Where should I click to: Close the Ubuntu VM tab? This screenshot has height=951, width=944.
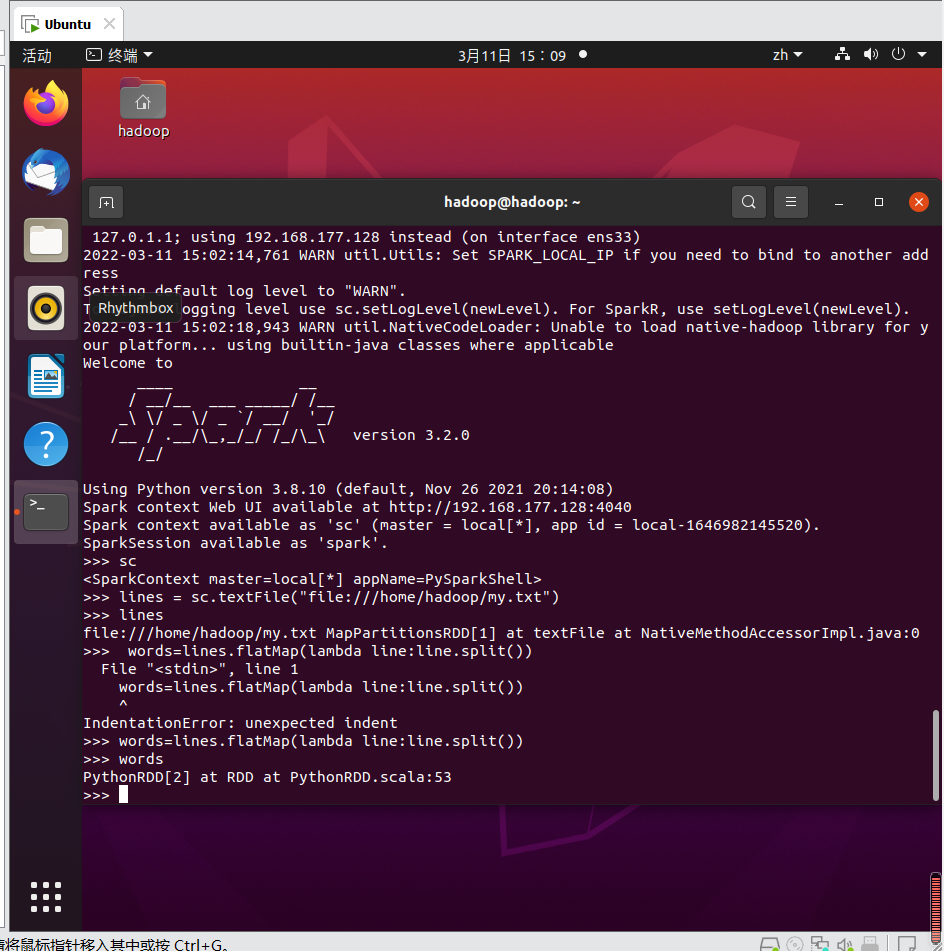[109, 24]
